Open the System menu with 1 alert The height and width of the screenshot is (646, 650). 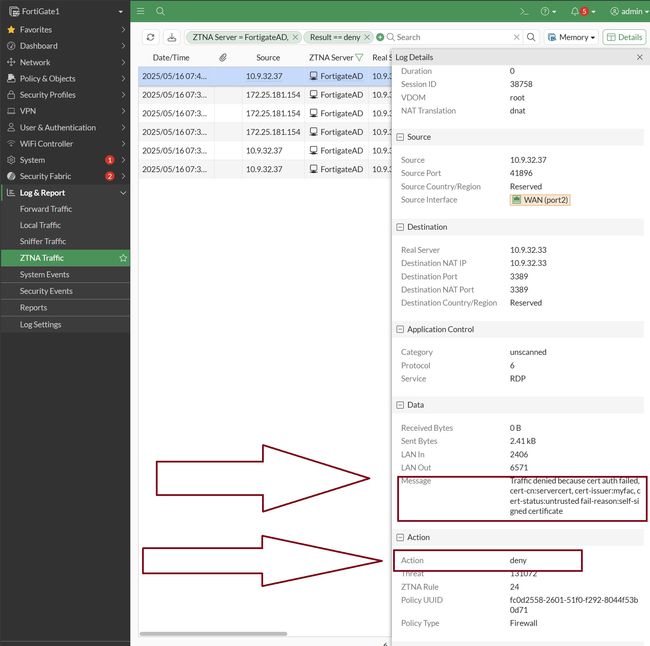65,160
